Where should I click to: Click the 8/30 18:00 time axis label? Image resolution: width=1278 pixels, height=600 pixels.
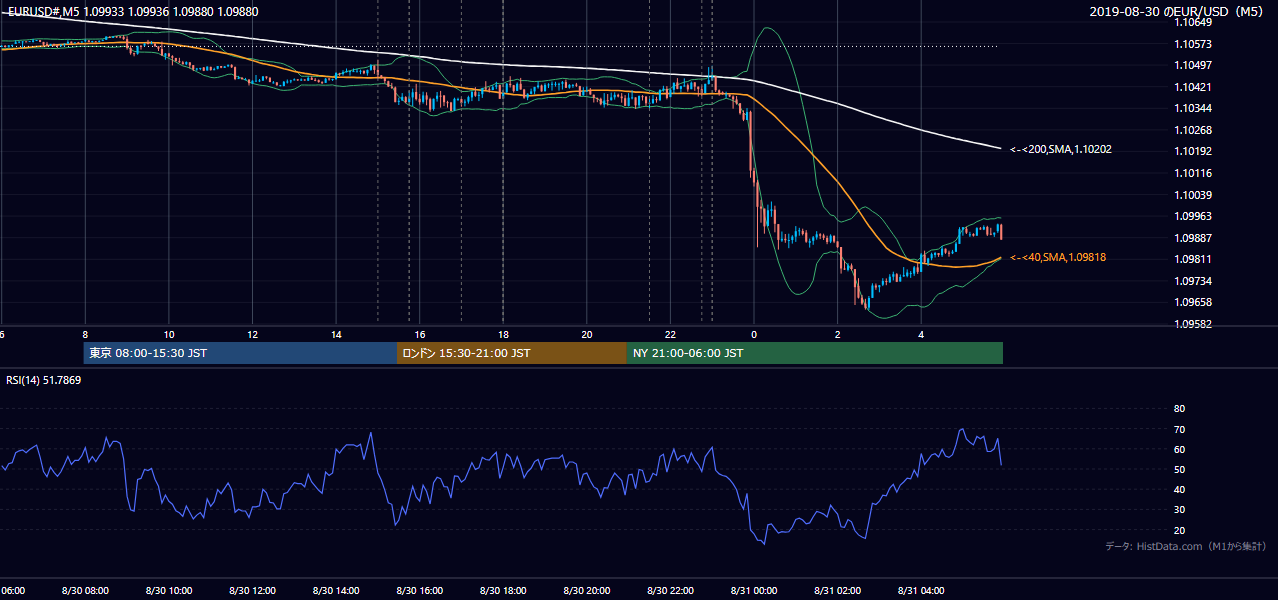(x=503, y=591)
